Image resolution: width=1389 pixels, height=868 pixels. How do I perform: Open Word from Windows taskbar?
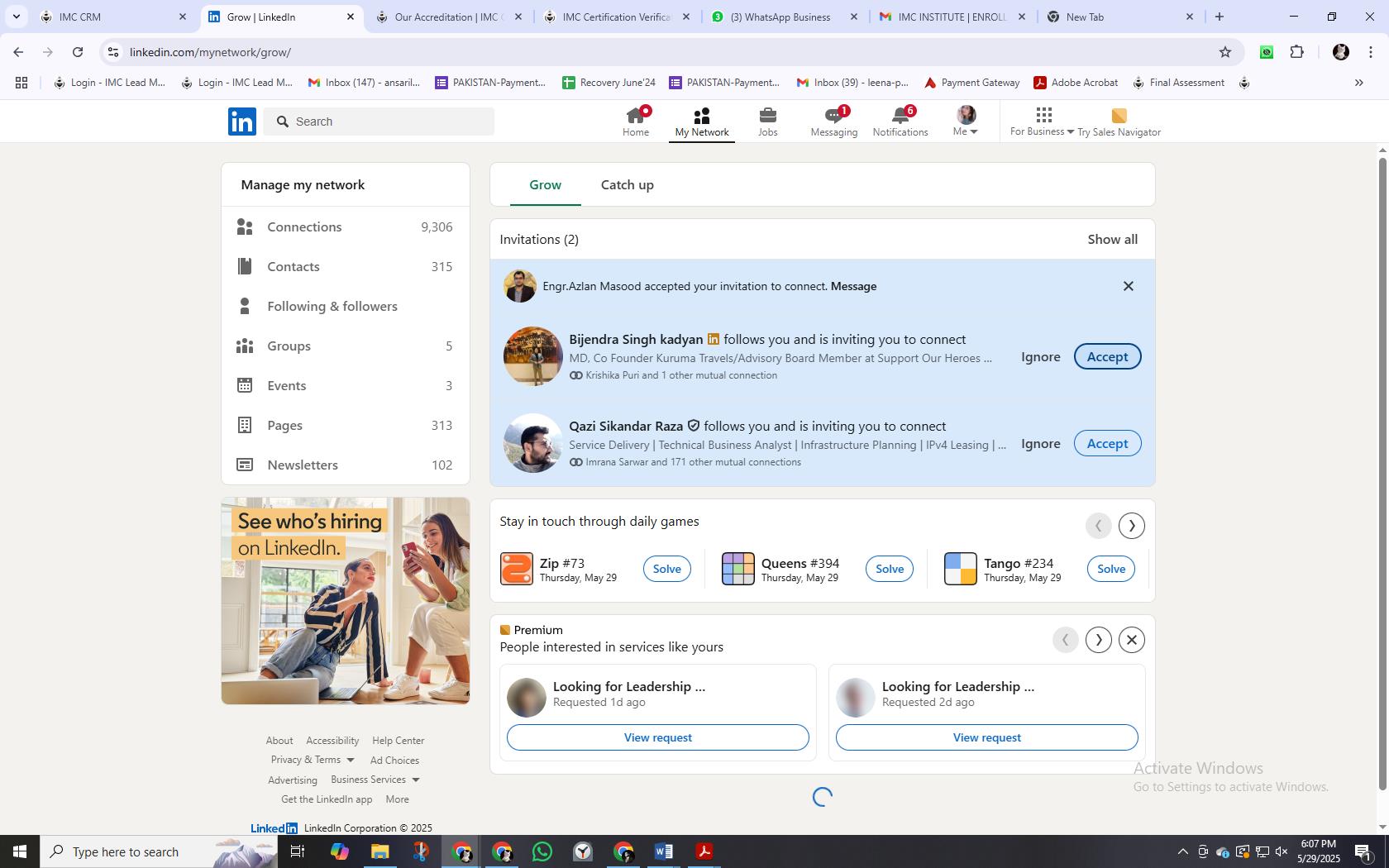point(663,851)
